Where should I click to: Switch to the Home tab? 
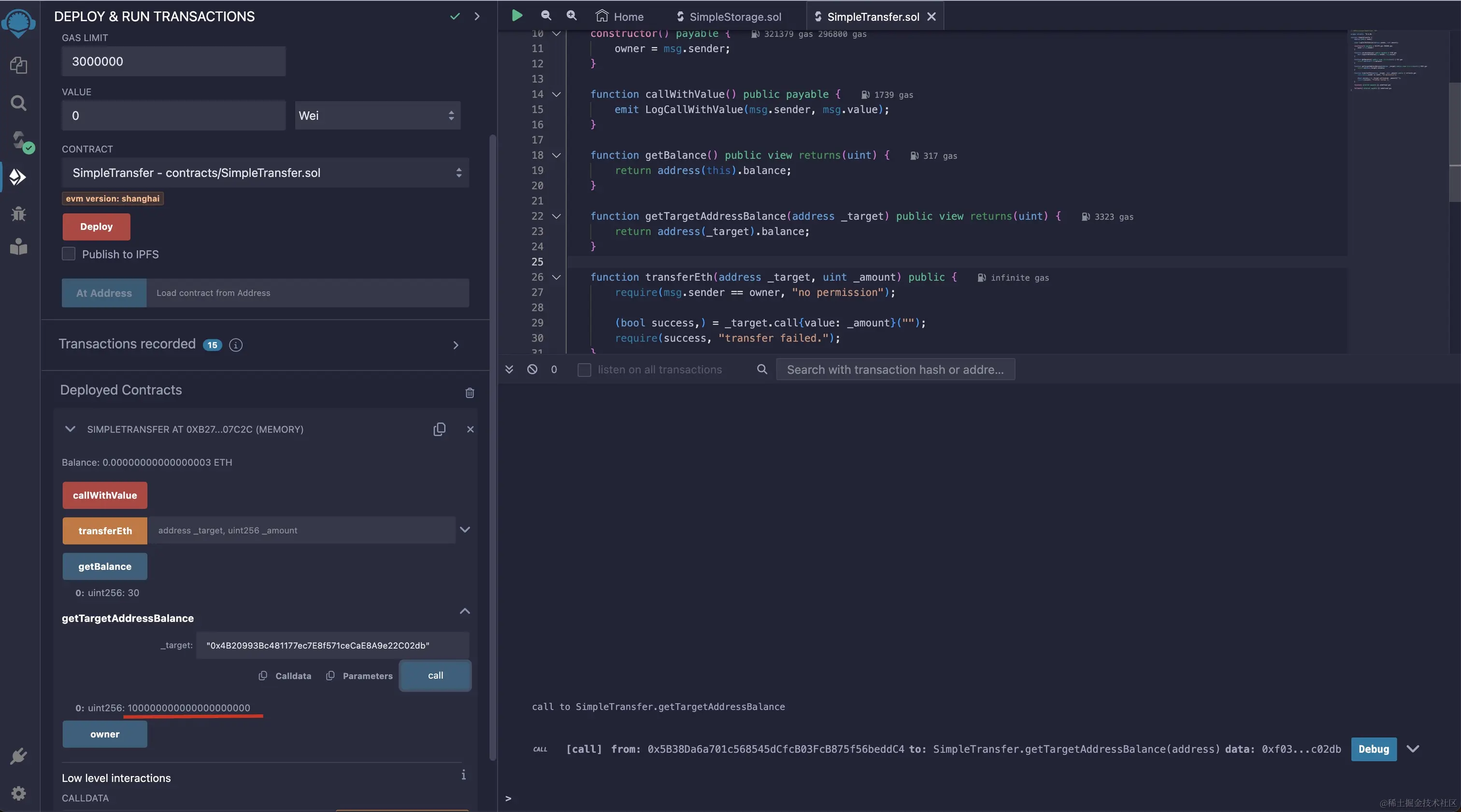click(619, 16)
